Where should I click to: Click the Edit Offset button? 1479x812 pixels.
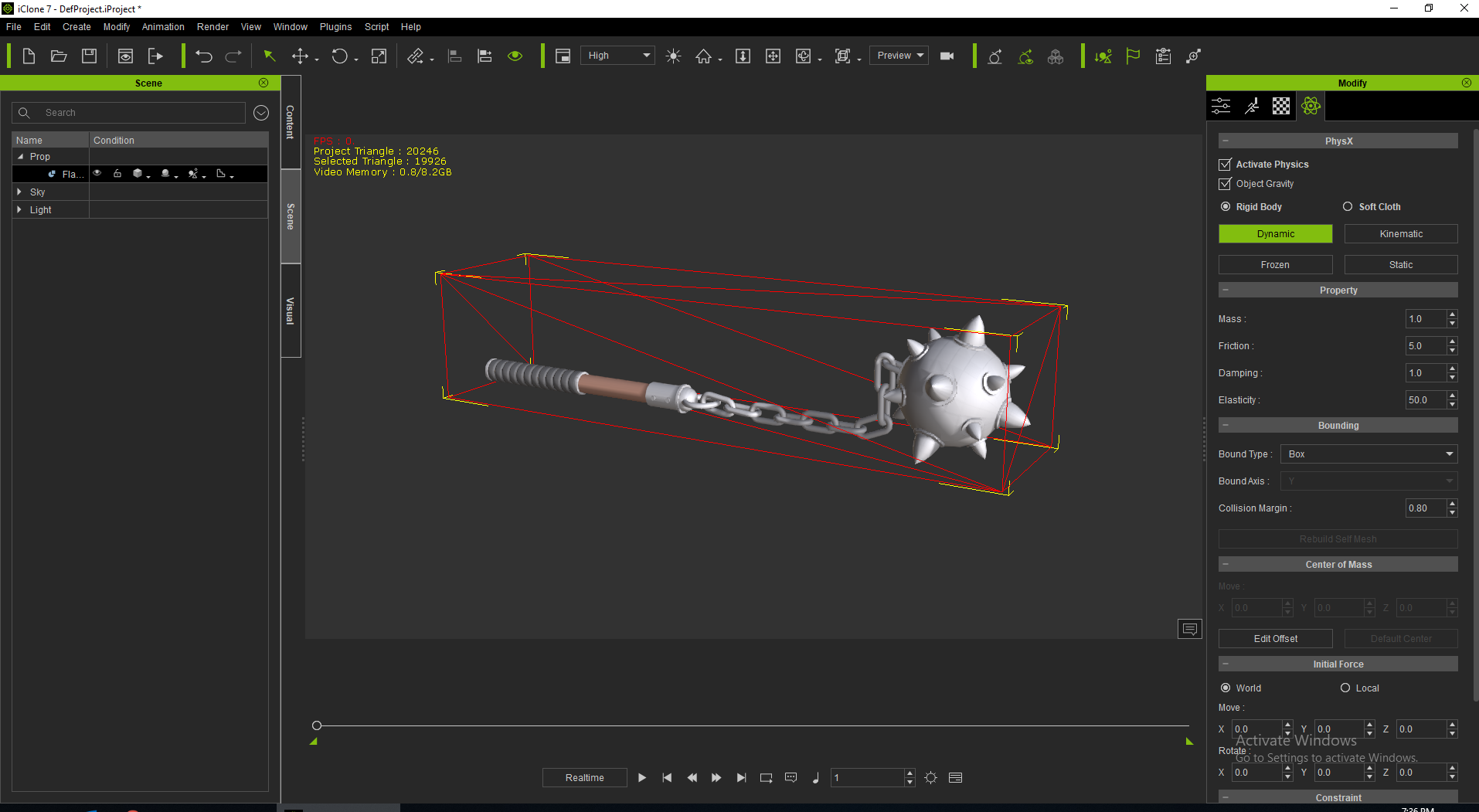click(1275, 639)
